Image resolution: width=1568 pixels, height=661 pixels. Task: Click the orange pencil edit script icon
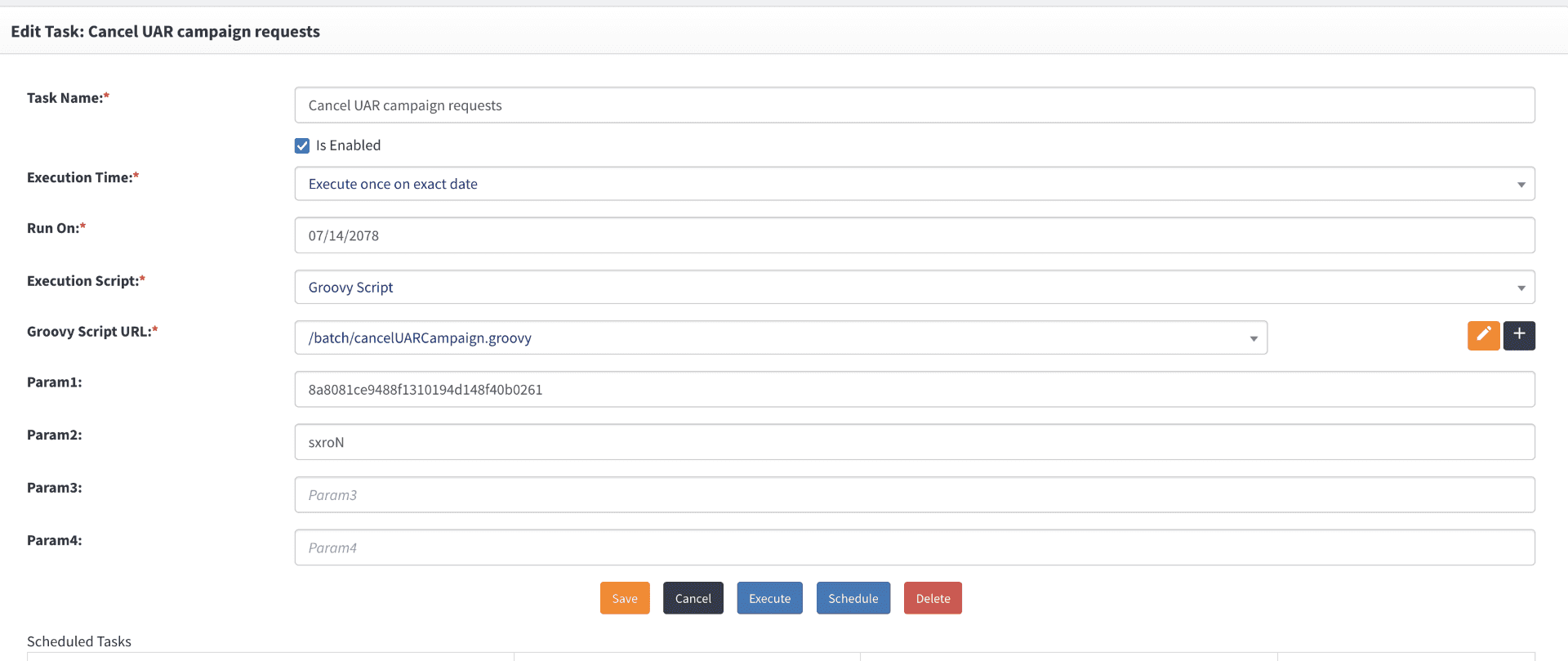(x=1483, y=335)
